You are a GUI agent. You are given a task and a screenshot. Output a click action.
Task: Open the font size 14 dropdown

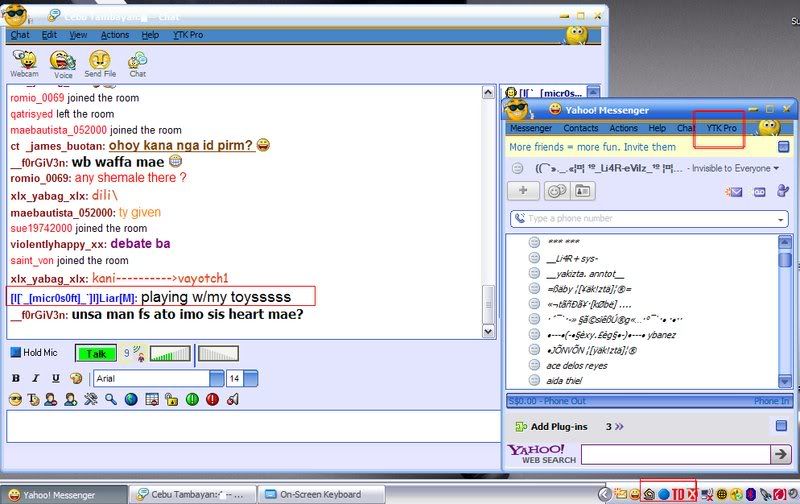[251, 379]
